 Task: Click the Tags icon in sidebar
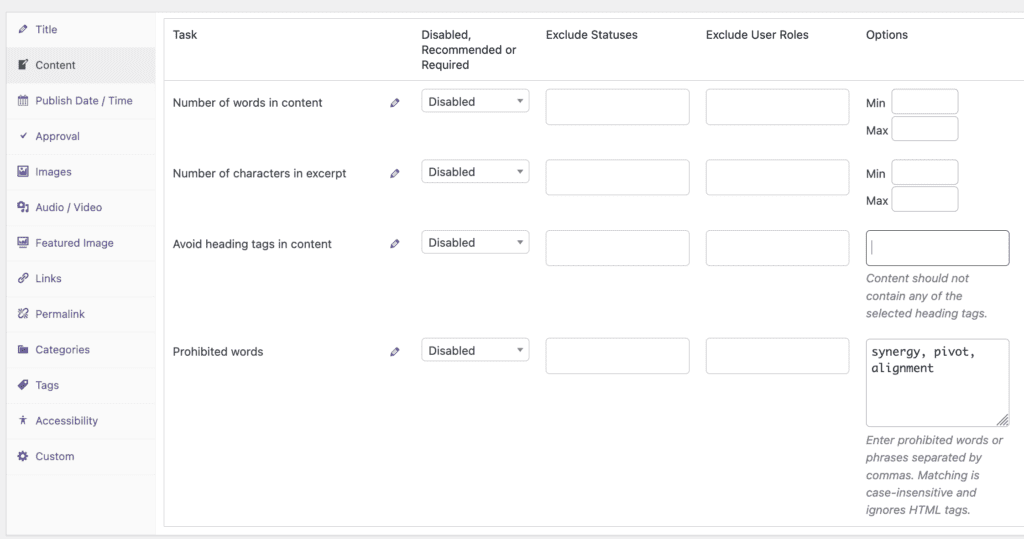(x=23, y=385)
